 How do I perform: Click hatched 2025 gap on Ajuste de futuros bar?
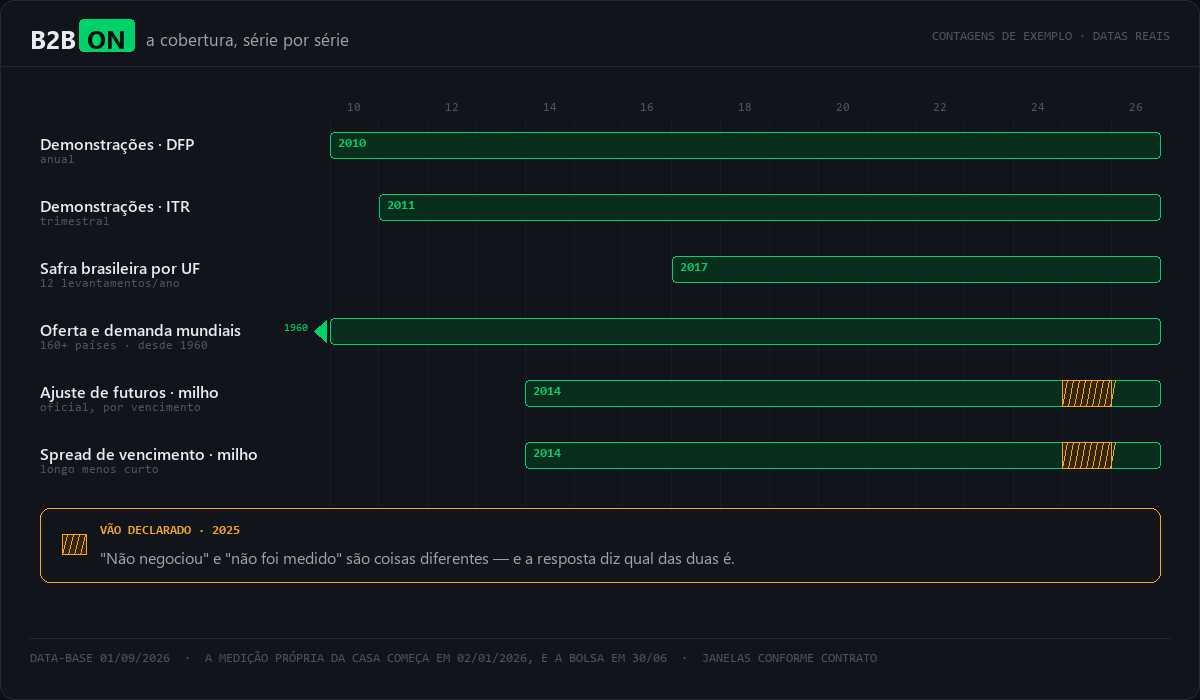click(1088, 393)
